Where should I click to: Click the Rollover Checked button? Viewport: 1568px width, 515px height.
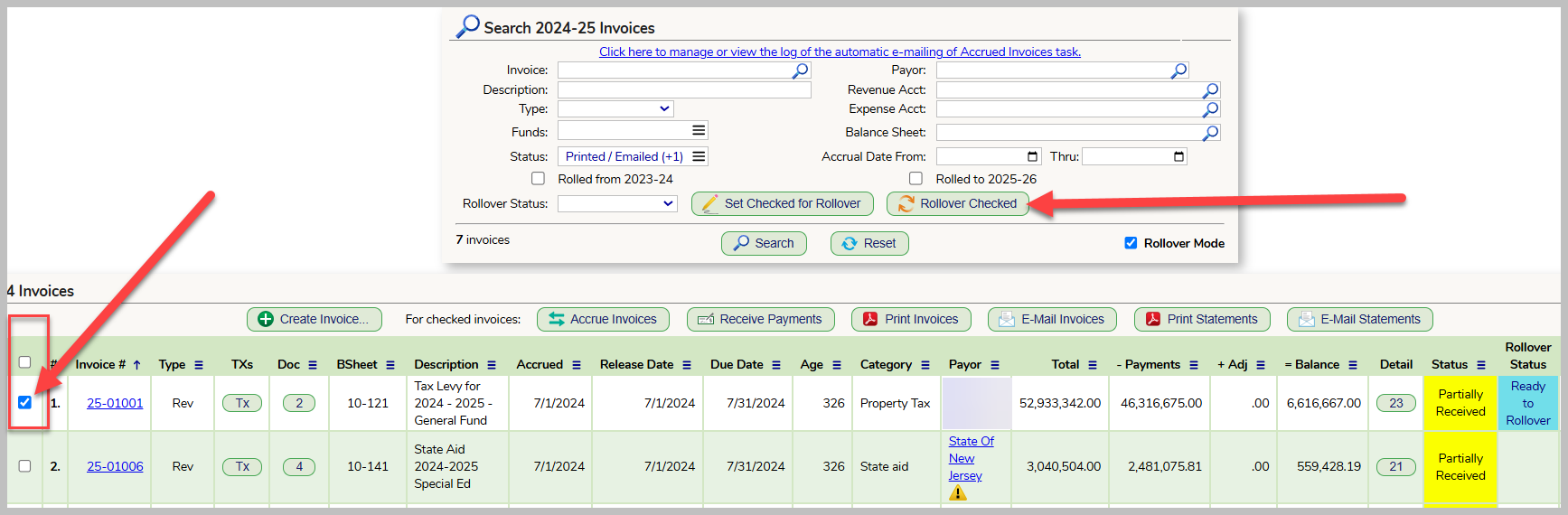pyautogui.click(x=958, y=203)
